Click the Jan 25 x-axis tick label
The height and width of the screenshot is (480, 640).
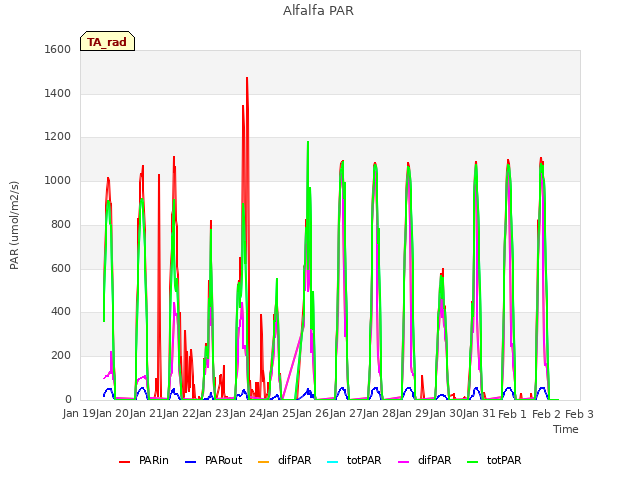pos(280,414)
